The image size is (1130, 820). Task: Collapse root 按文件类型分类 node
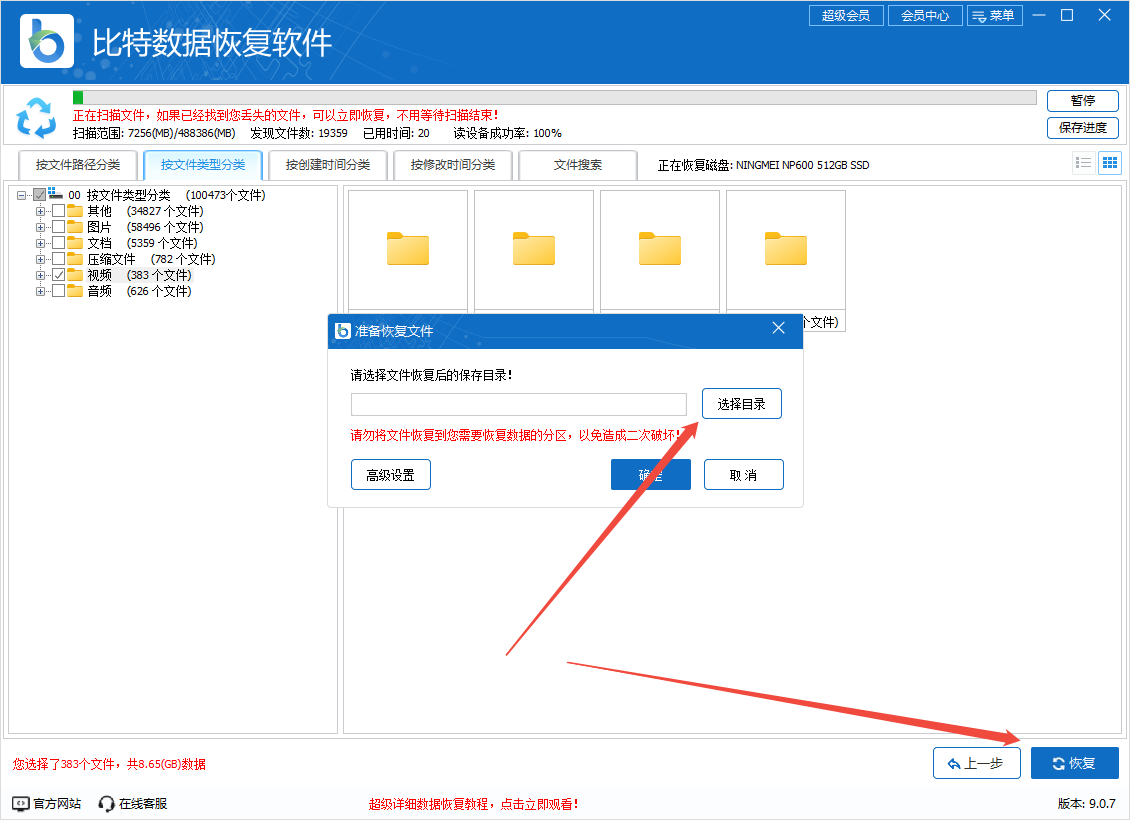22,195
